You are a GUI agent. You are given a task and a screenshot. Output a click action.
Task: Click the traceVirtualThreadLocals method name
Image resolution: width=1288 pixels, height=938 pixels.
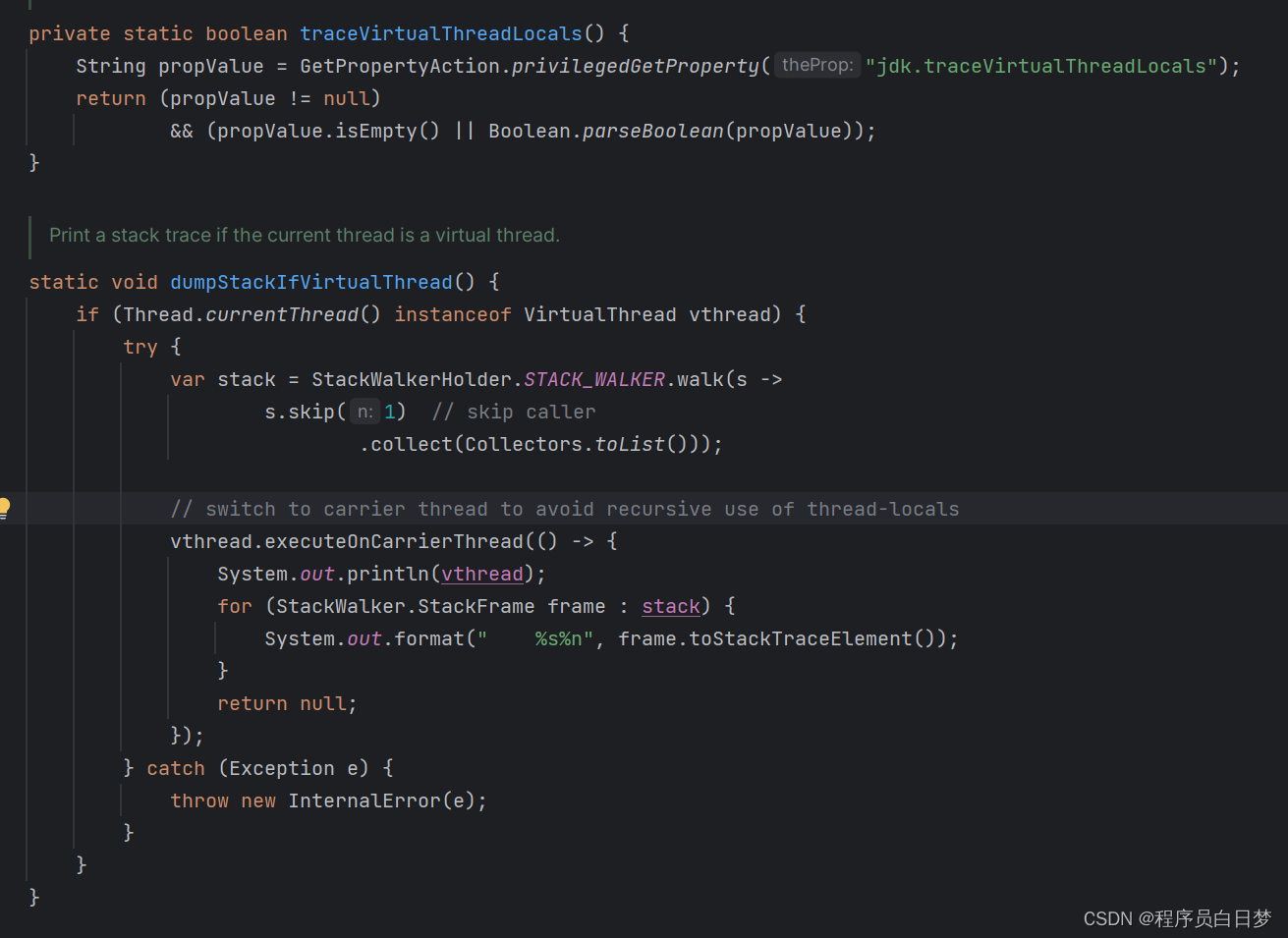(441, 33)
